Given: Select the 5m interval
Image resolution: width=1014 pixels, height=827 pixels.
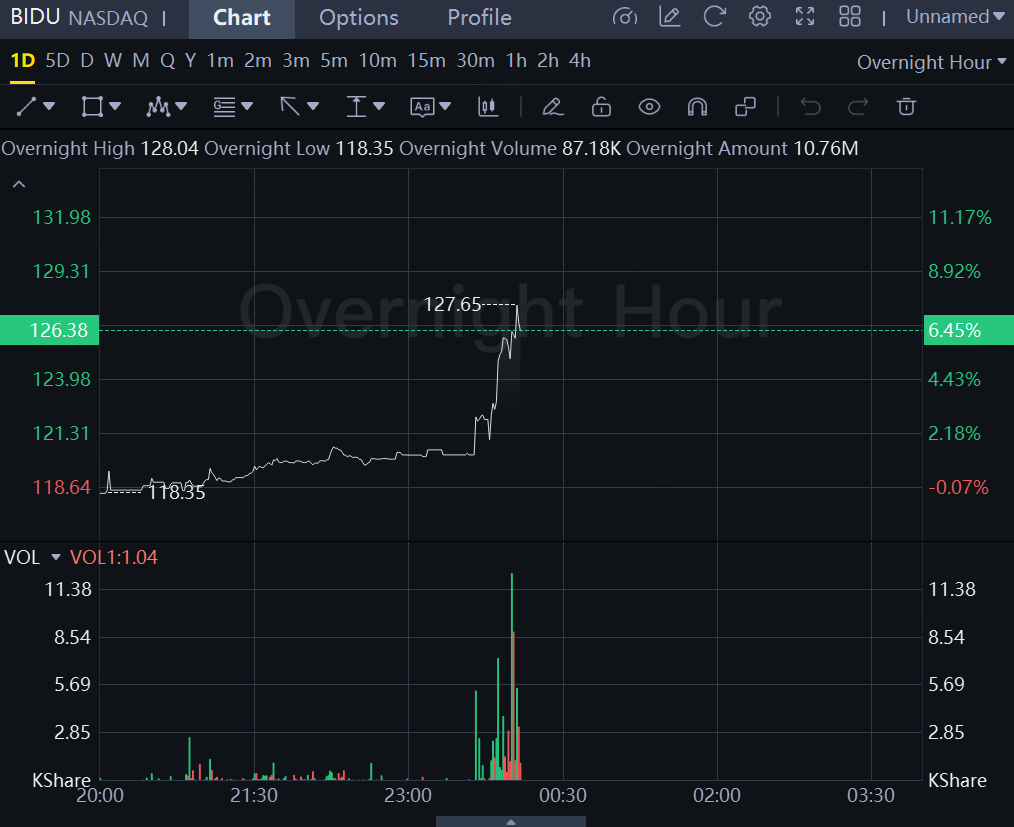Looking at the screenshot, I should [x=334, y=61].
